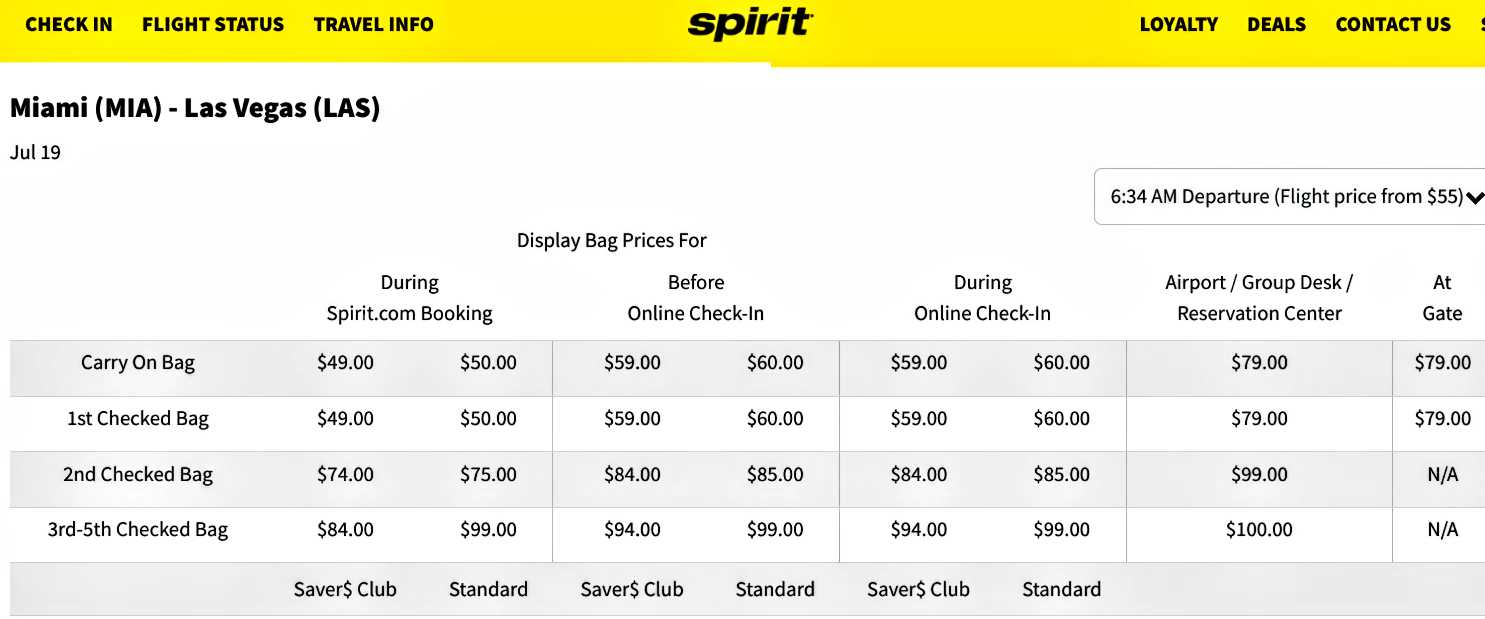Select the Miami (MIA) - Las Vegas (LAS) heading

tap(195, 108)
